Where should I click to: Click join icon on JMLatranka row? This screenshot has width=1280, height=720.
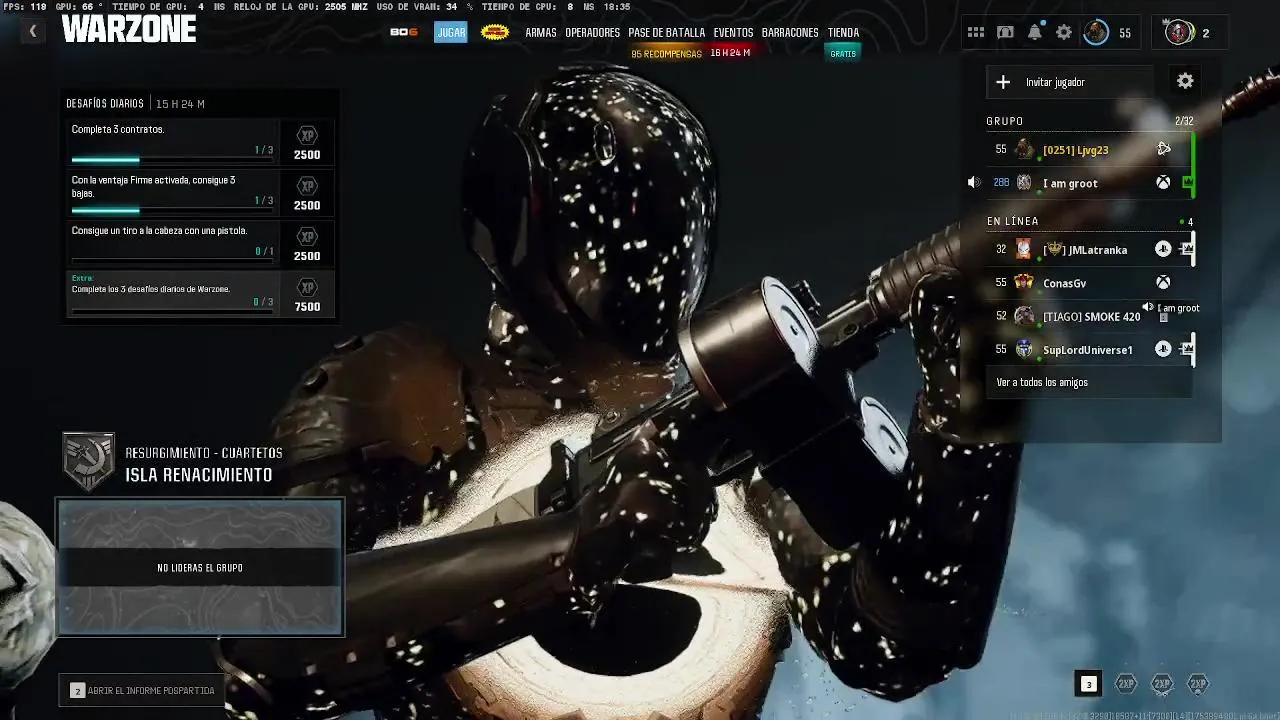[1186, 249]
